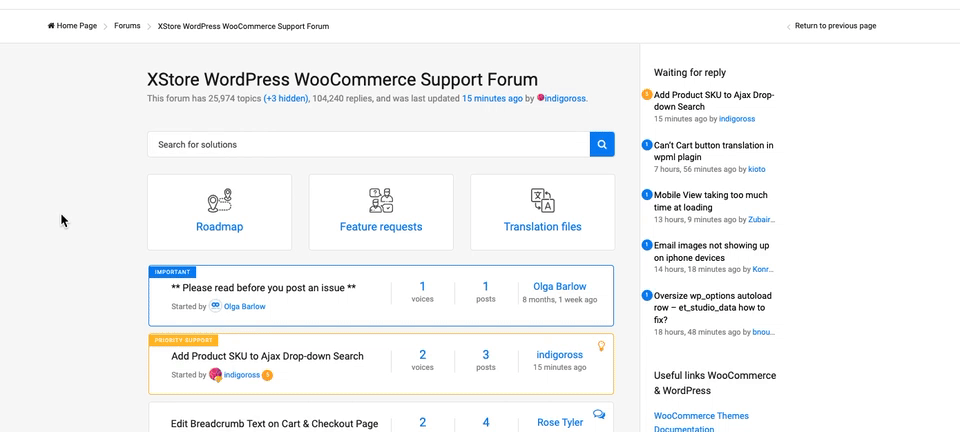Click small indigoross avatar in forum summary line
Image resolution: width=960 pixels, height=432 pixels.
(540, 98)
